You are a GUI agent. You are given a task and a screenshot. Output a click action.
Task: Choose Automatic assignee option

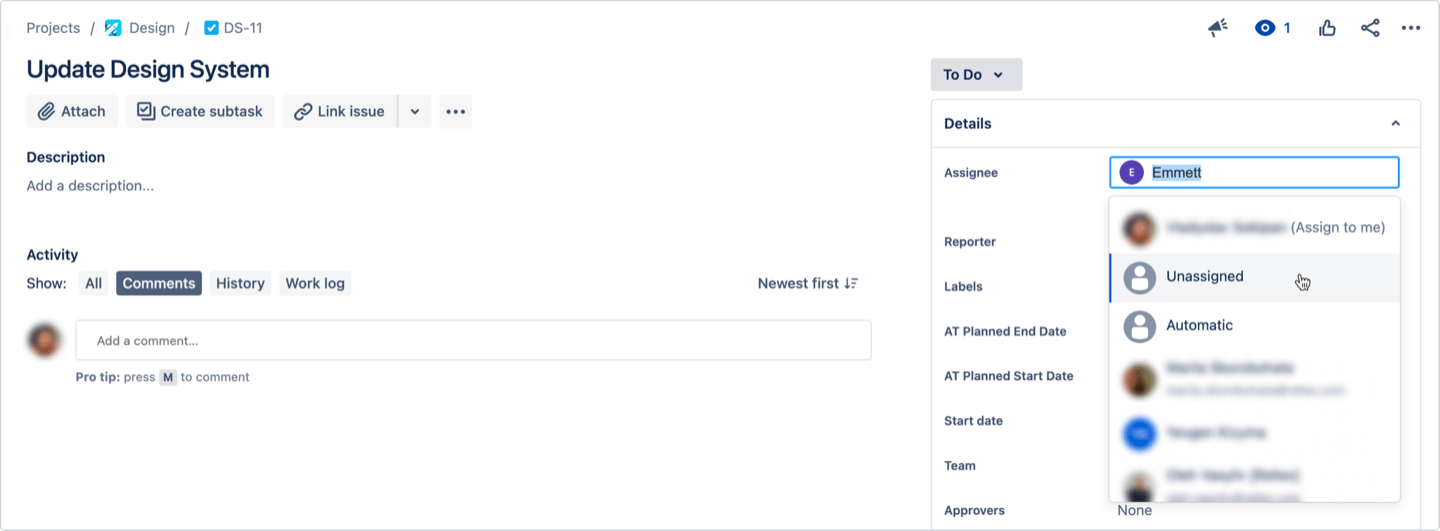click(1199, 326)
